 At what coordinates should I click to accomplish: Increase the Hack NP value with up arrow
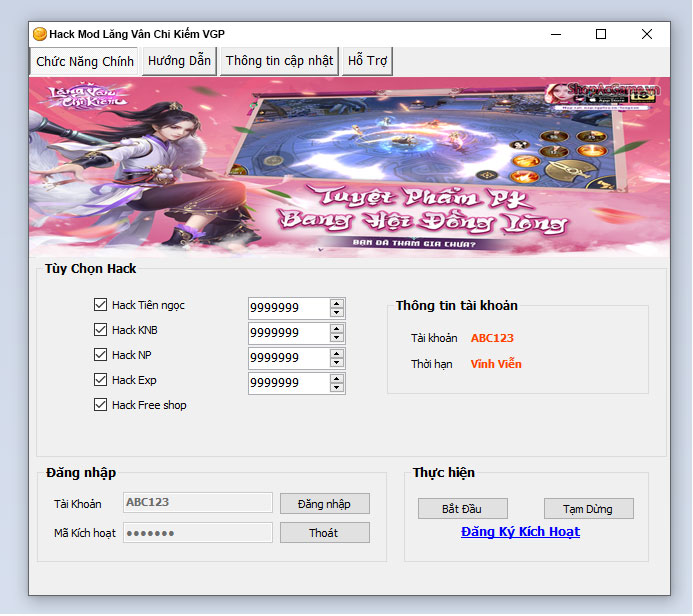pos(337,354)
